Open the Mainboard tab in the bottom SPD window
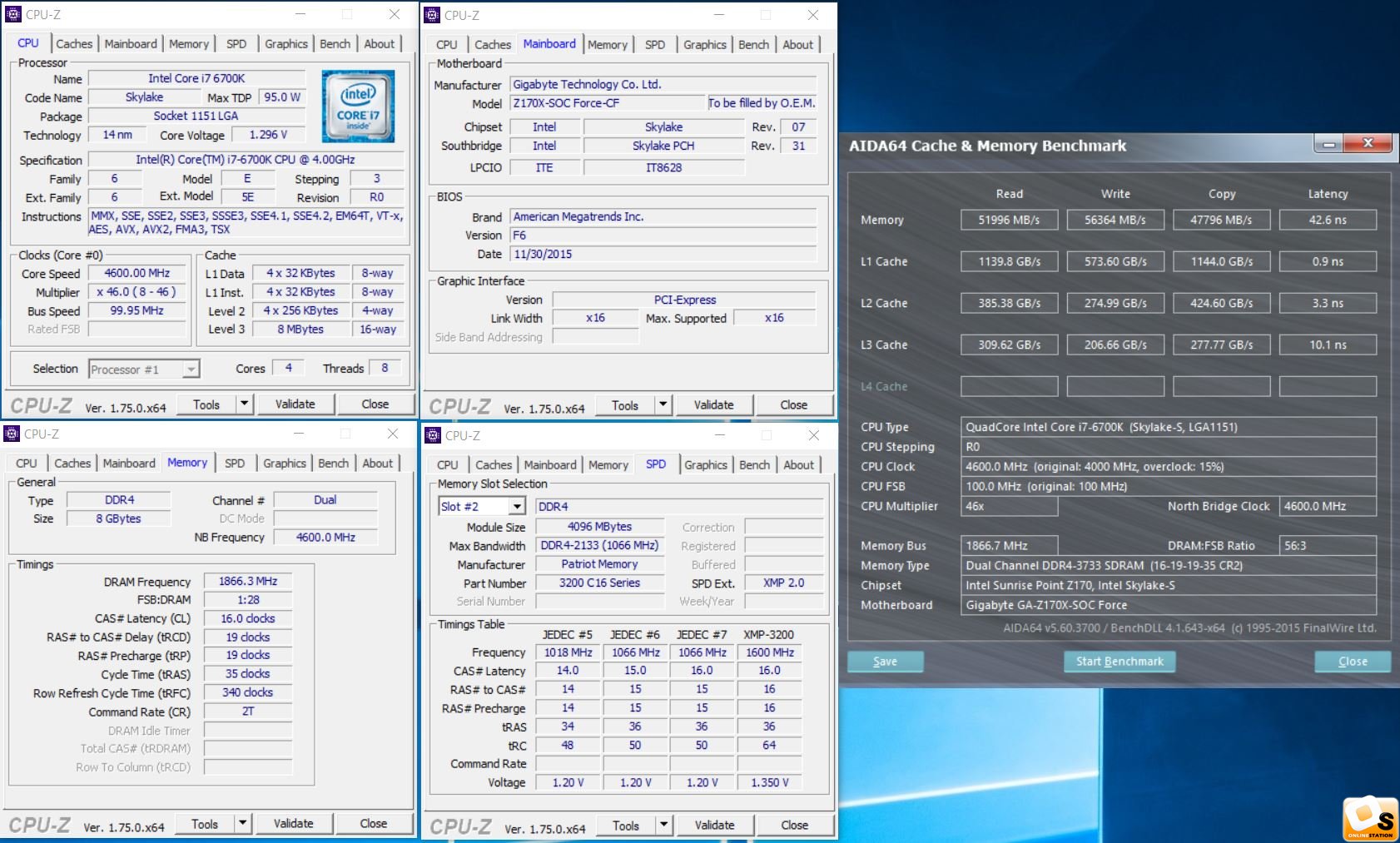The height and width of the screenshot is (843, 1400). tap(550, 465)
